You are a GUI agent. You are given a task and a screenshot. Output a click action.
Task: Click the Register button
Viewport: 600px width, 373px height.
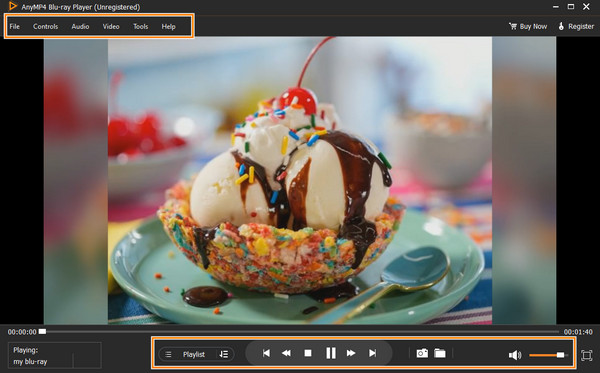click(576, 26)
